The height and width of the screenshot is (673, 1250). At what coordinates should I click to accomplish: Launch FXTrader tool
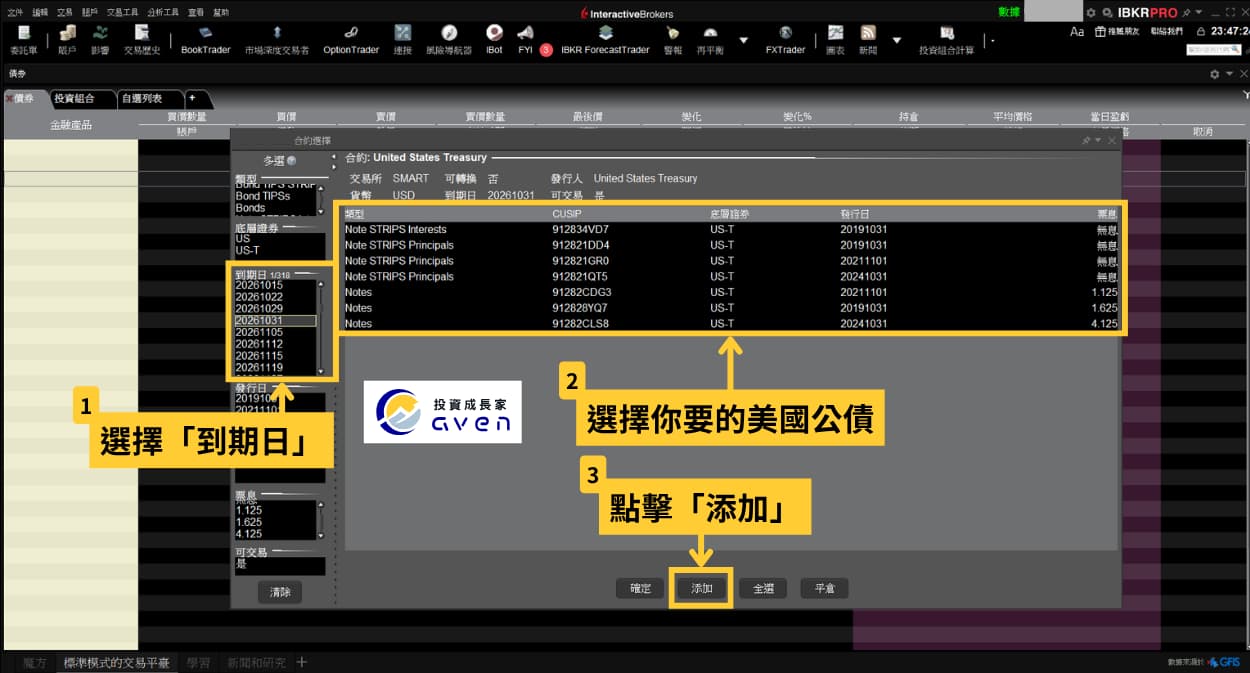(x=785, y=40)
